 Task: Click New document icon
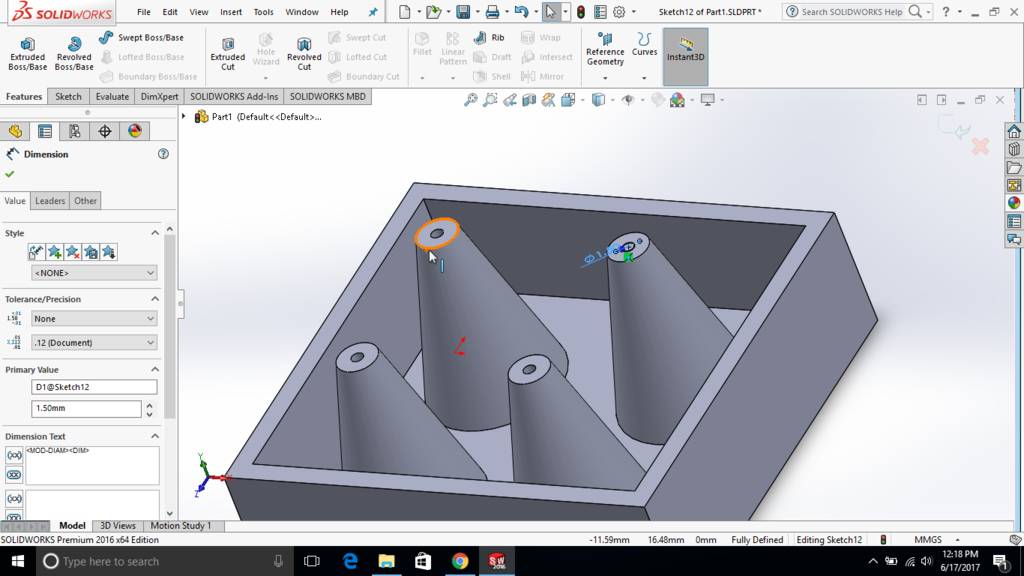coord(405,12)
